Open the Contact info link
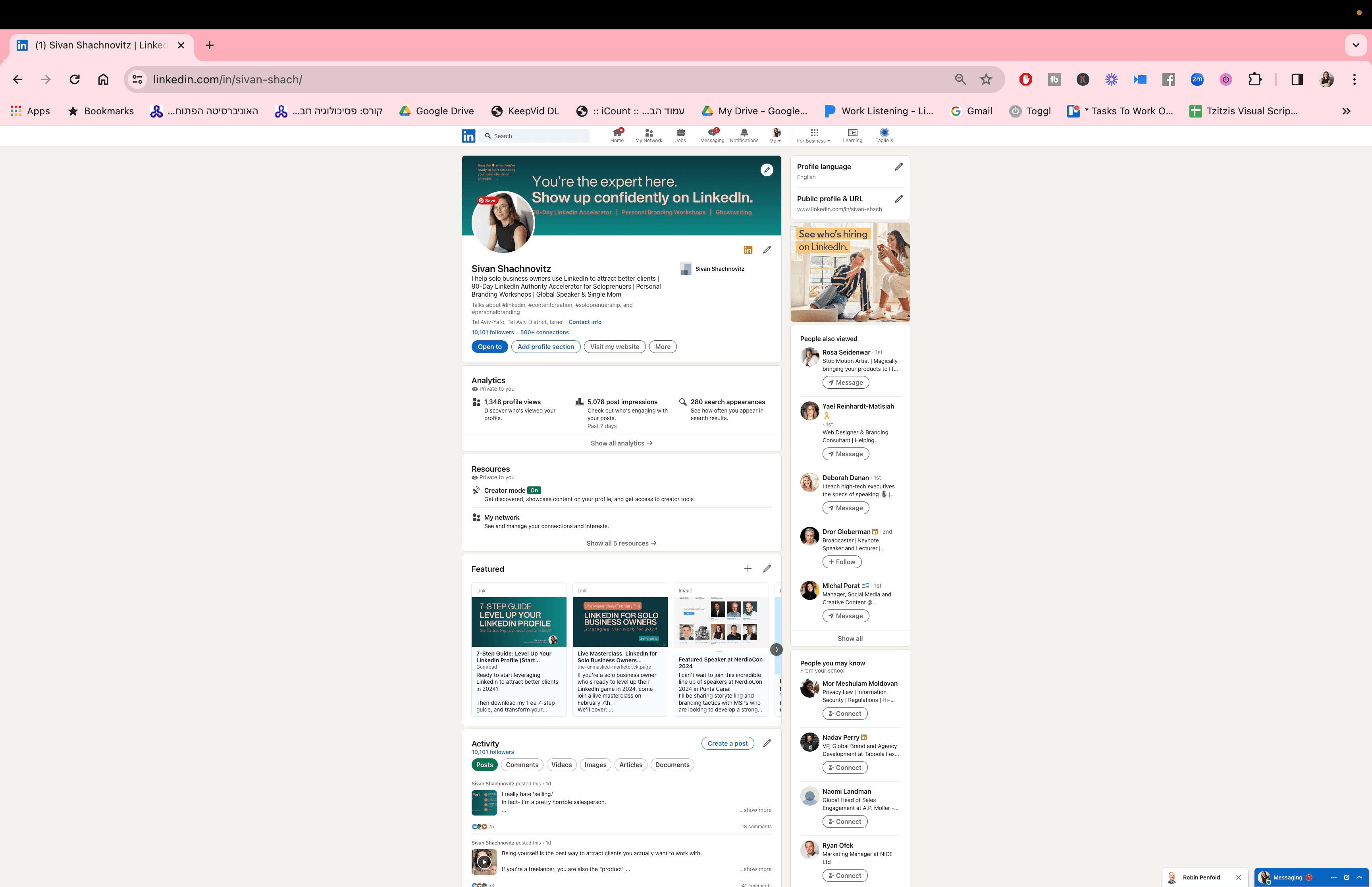1372x887 pixels. pyautogui.click(x=585, y=322)
